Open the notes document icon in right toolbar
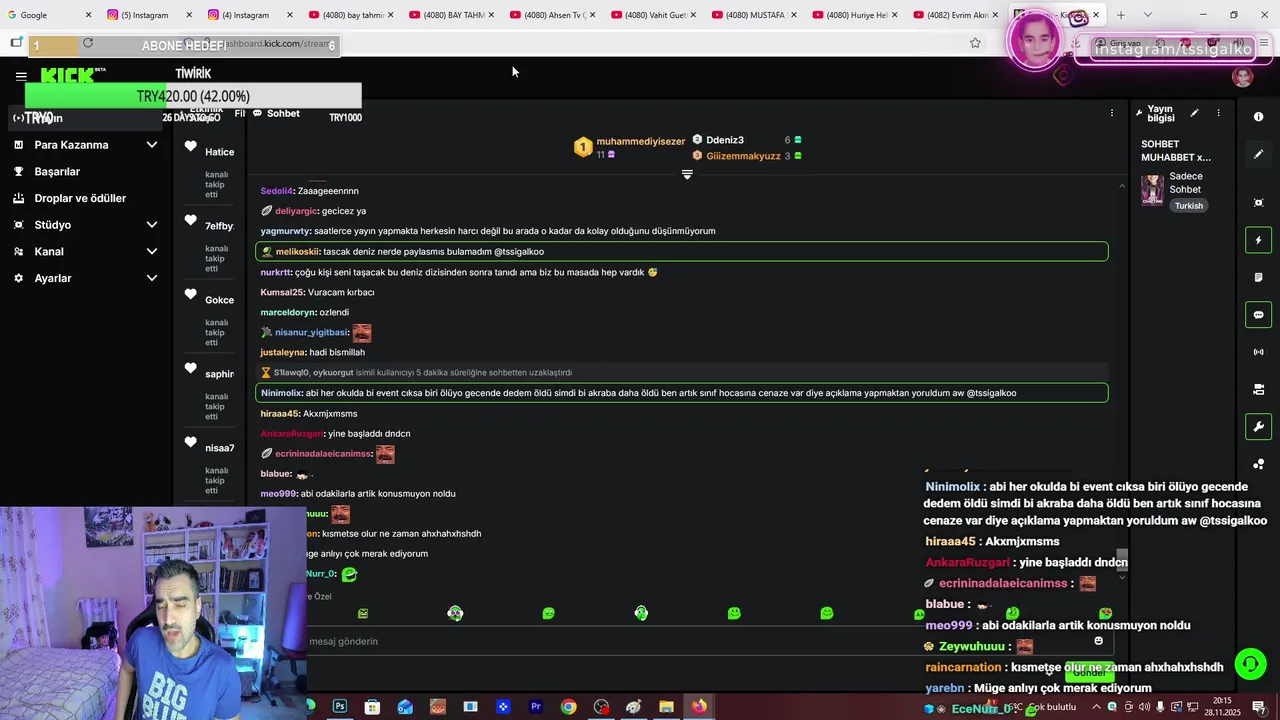This screenshot has height=720, width=1280. point(1258,277)
